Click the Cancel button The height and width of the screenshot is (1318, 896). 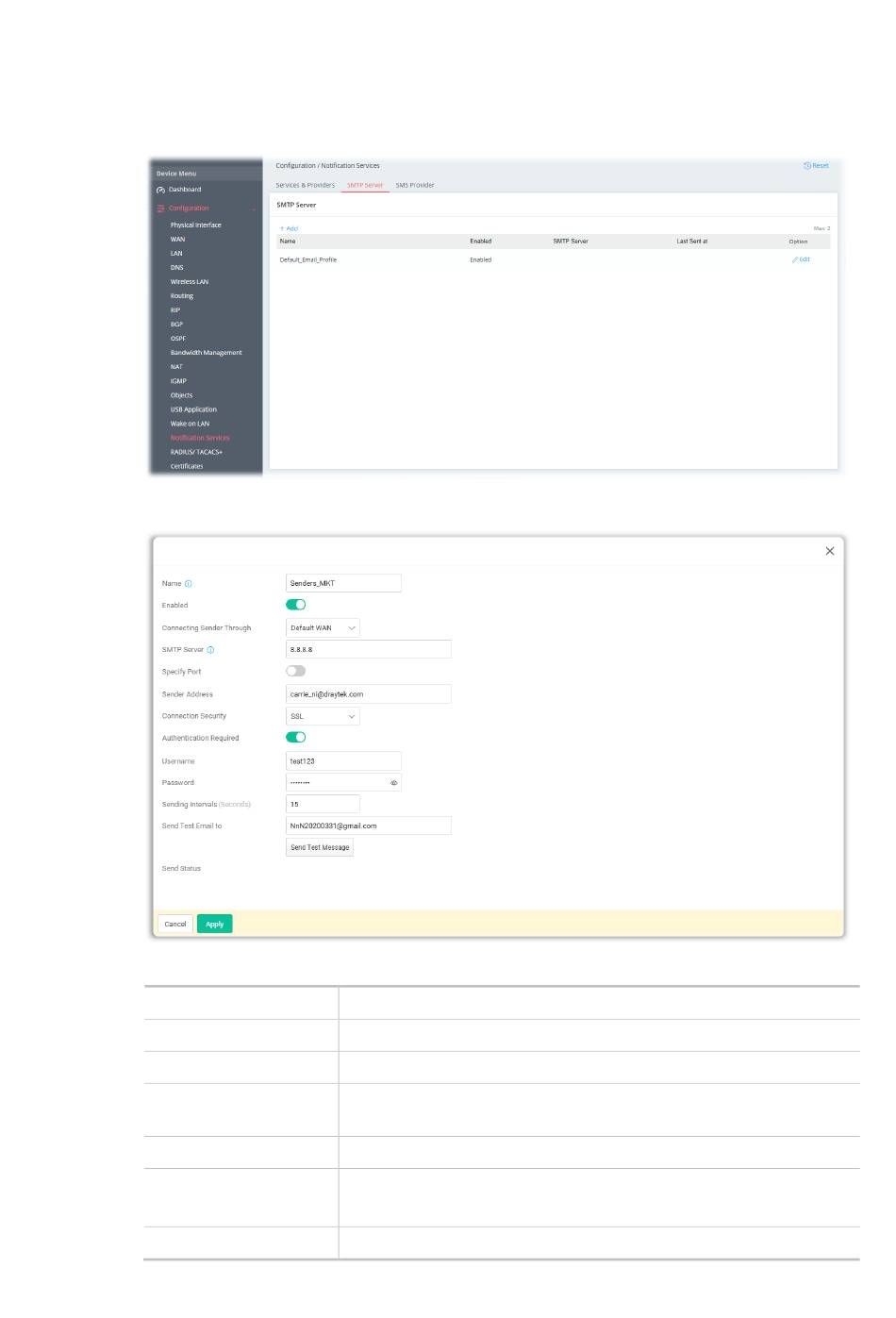[x=175, y=925]
